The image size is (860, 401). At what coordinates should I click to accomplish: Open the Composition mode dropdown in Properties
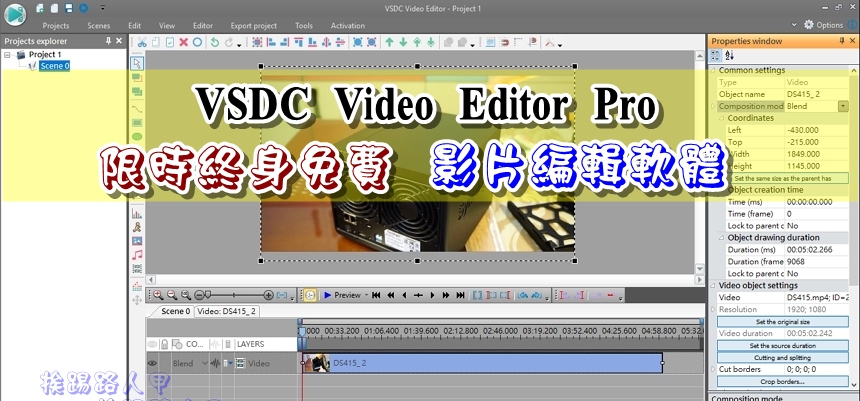[843, 106]
